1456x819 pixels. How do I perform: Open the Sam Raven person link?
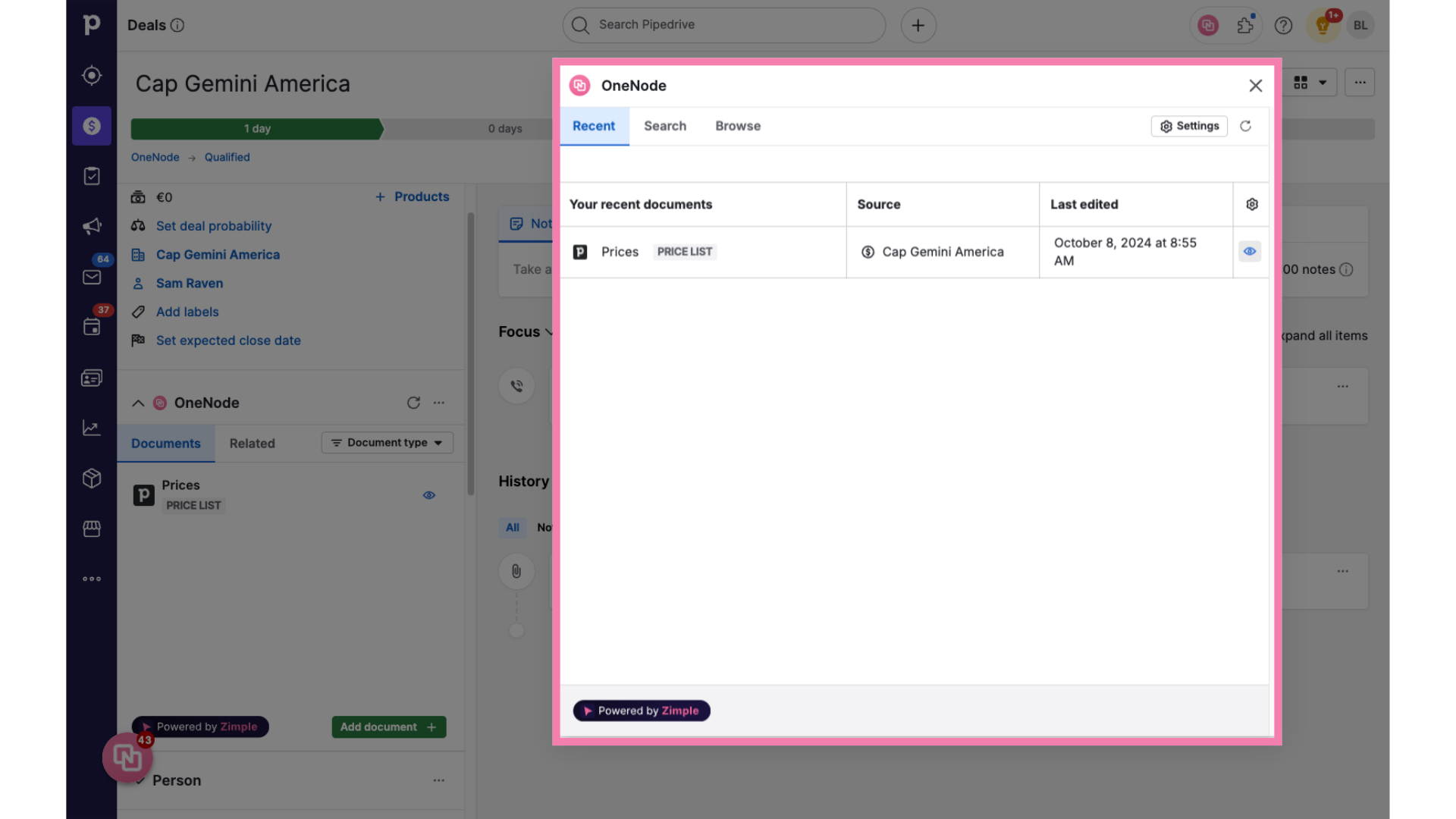point(190,283)
